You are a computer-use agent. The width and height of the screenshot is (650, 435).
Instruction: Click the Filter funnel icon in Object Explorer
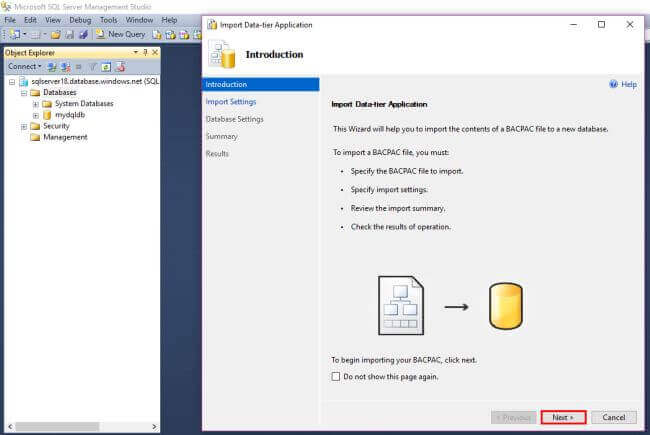coord(93,67)
